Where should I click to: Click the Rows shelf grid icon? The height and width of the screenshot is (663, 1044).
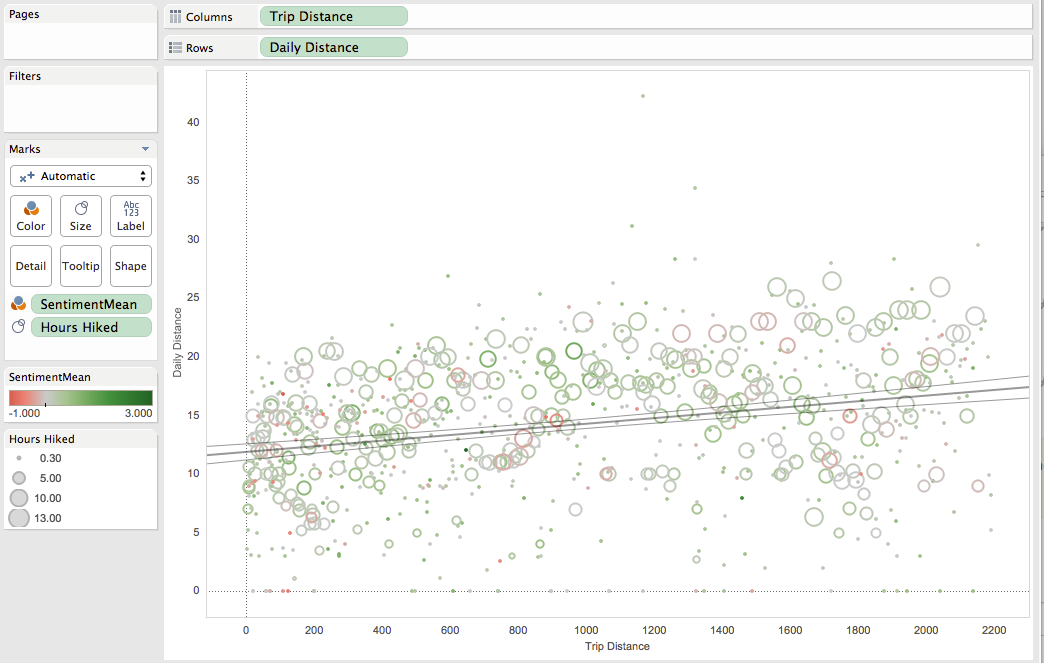pos(175,48)
